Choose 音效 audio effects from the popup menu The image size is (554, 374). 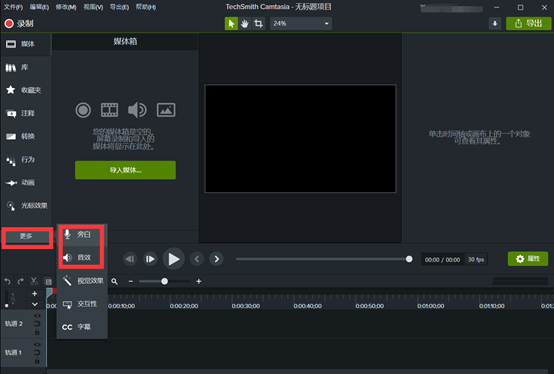click(82, 257)
